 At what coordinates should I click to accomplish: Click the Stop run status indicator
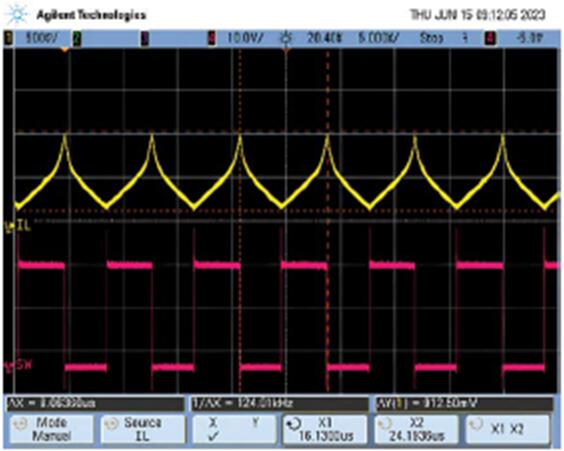click(431, 38)
